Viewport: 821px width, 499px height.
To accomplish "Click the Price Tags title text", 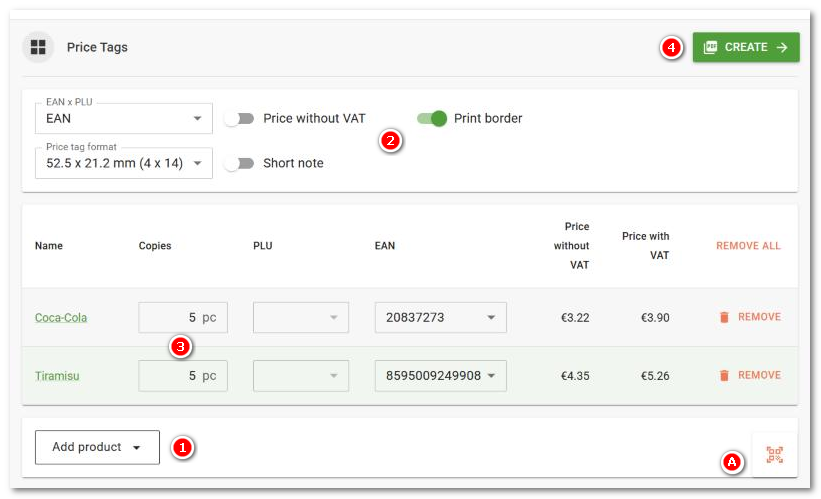I will click(x=97, y=47).
